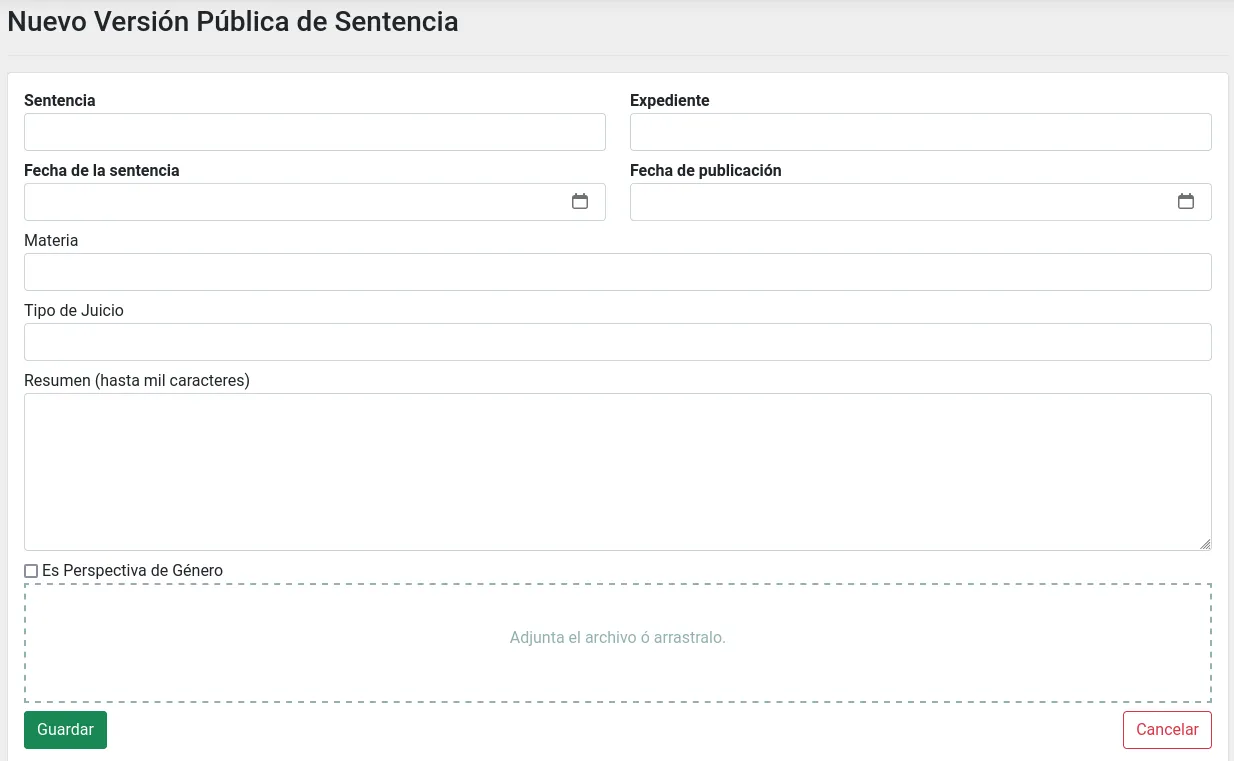
Task: Focus the Sentencia text field
Action: [314, 131]
